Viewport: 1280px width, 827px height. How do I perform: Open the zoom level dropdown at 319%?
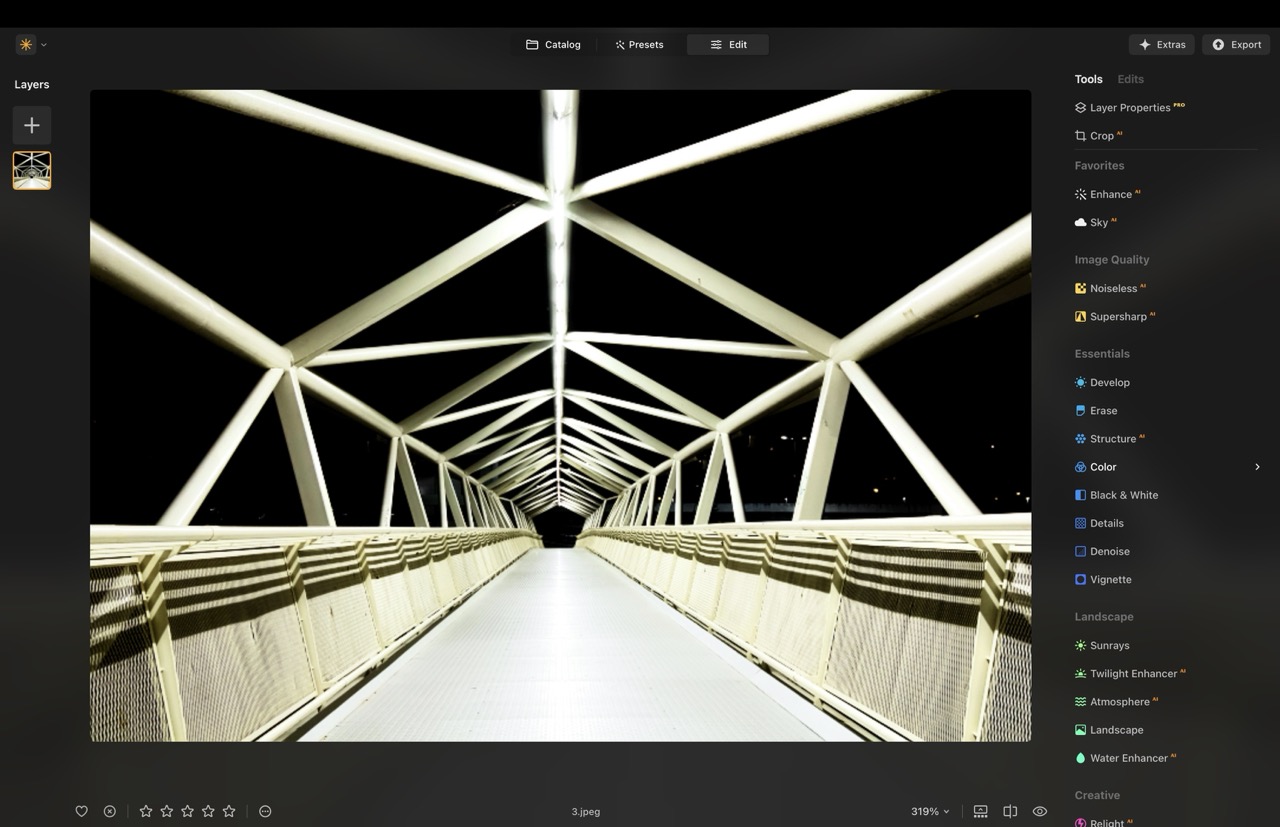[x=928, y=811]
